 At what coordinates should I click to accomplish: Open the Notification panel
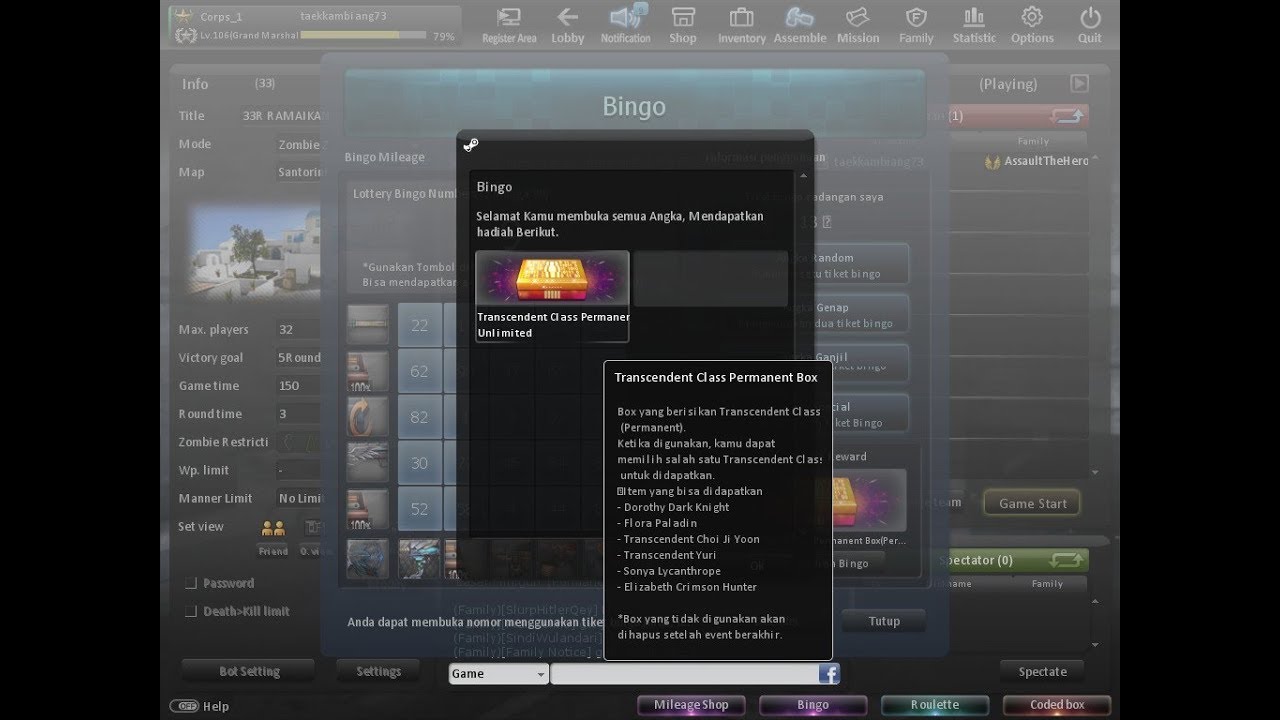[625, 25]
